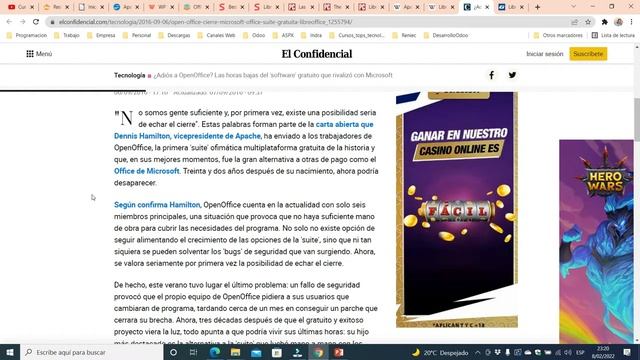Open the Chrome three-dot menu
The image size is (640, 360).
[631, 22]
